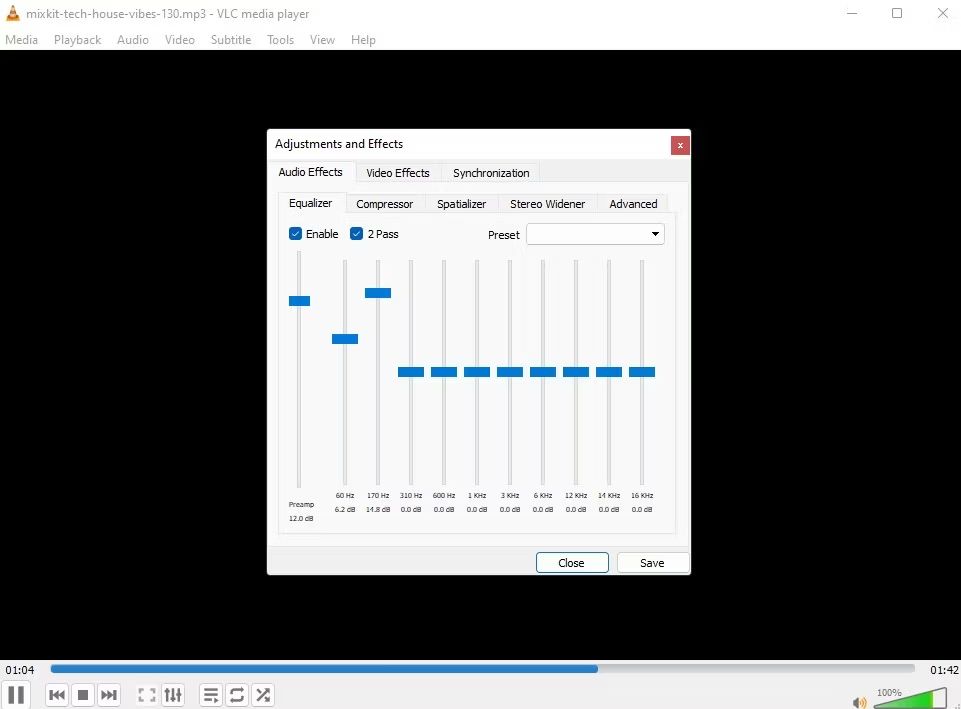The image size is (961, 709).
Task: Toggle fullscreen mode icon
Action: (146, 694)
